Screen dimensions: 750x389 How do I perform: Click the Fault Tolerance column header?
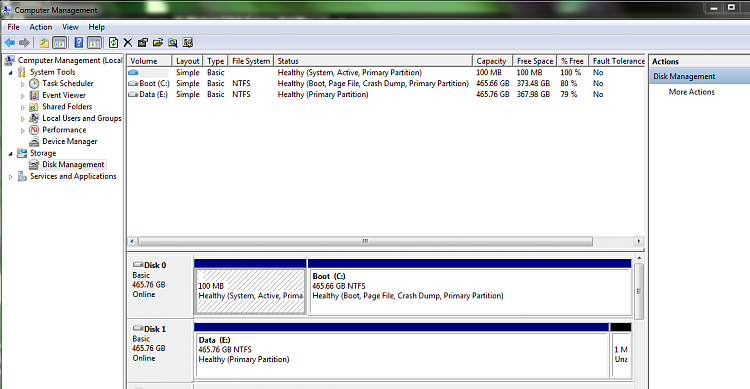pyautogui.click(x=618, y=61)
